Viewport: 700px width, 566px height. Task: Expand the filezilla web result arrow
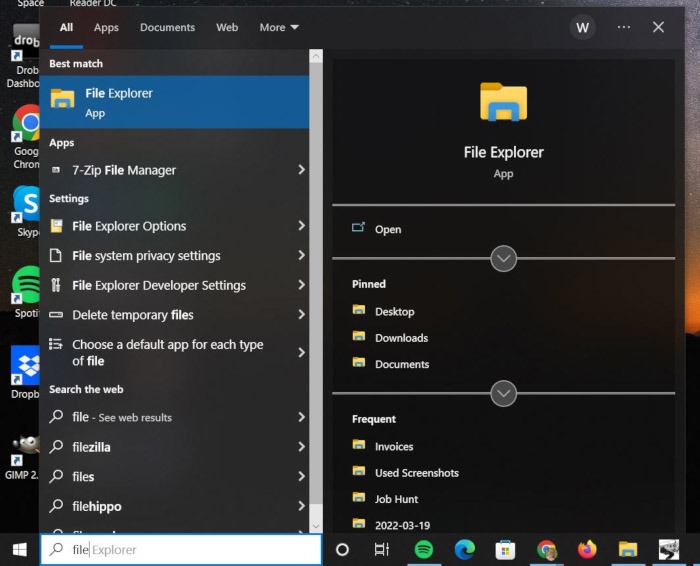(301, 447)
